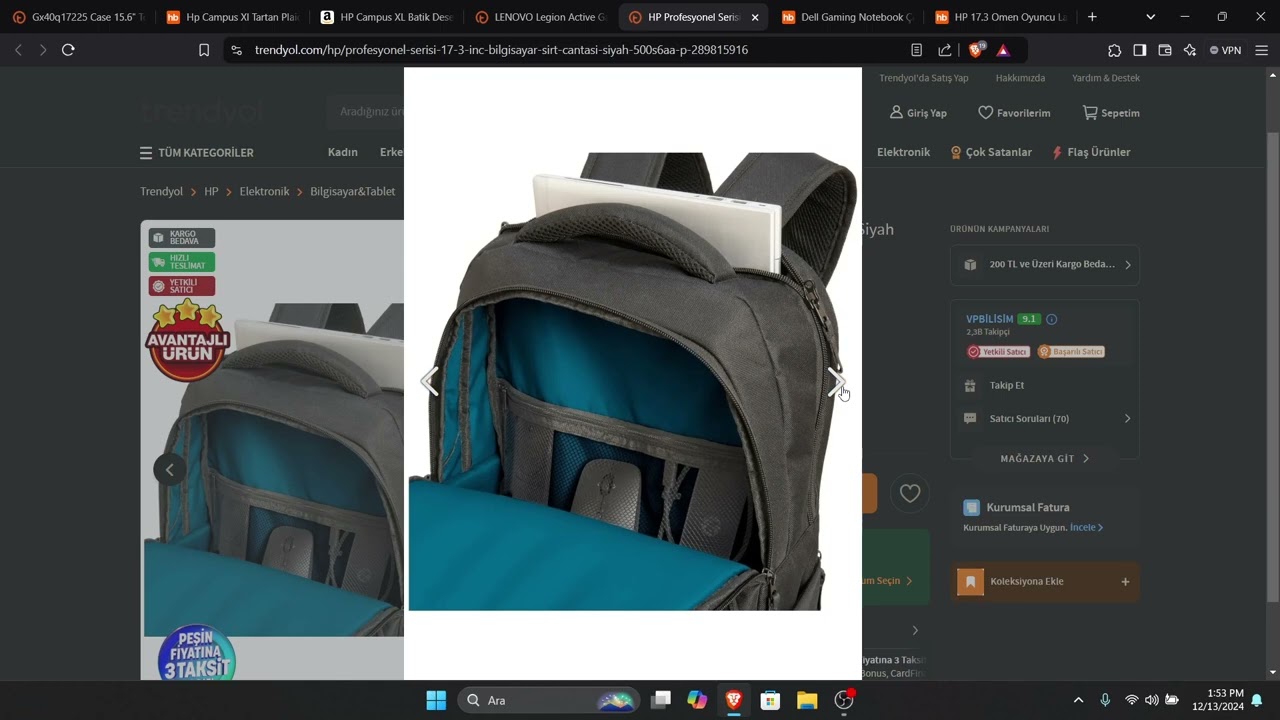Switch to LENOVO Legion Active tab

(x=540, y=17)
